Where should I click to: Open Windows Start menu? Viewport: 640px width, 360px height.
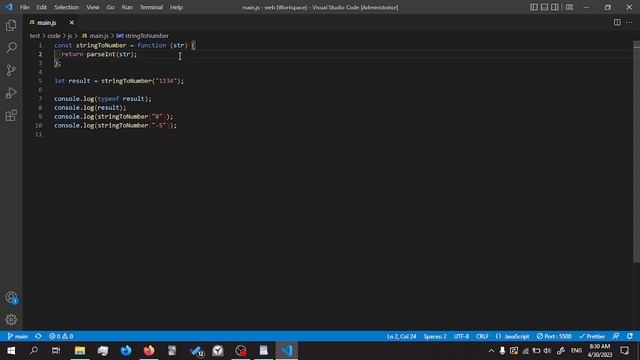click(x=11, y=351)
